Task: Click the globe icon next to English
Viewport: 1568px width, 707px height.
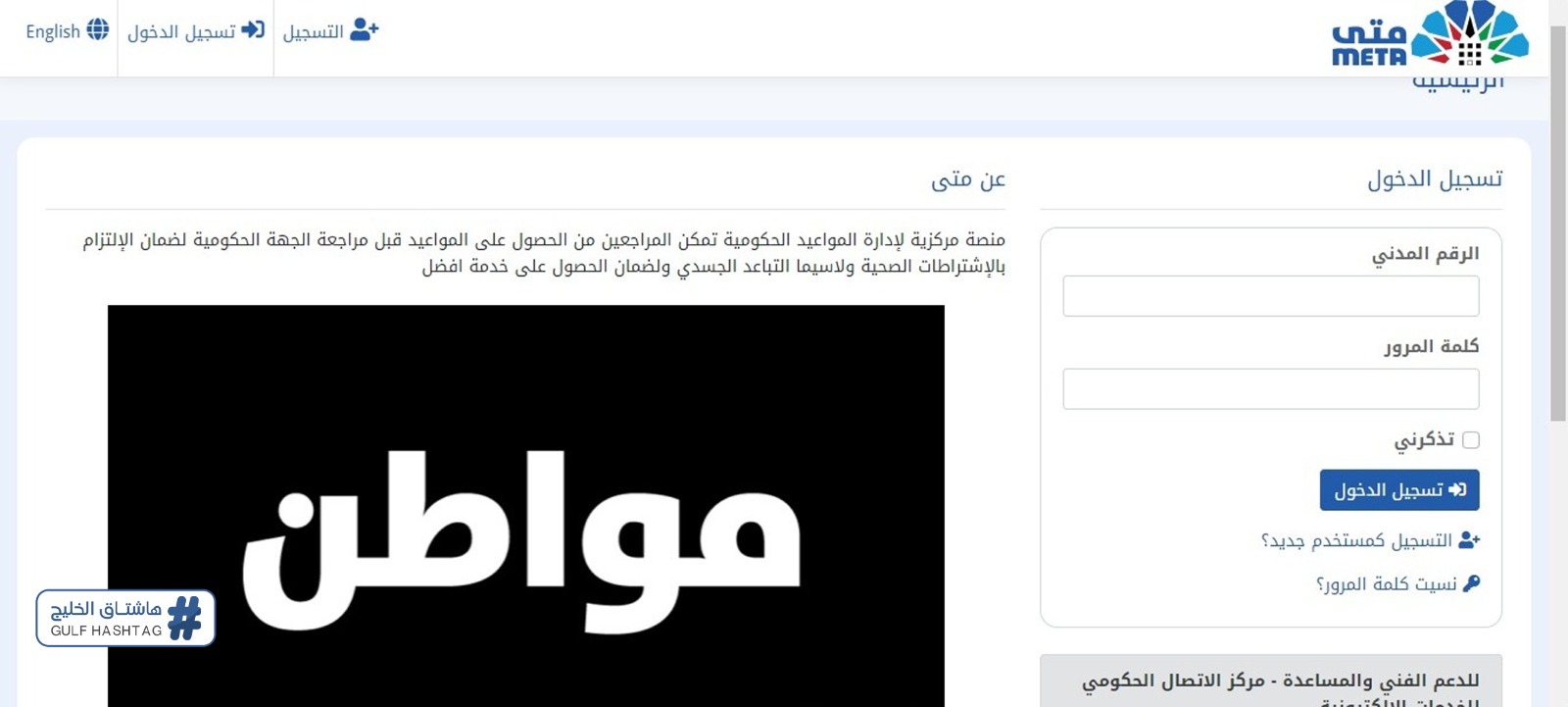Action: [98, 29]
